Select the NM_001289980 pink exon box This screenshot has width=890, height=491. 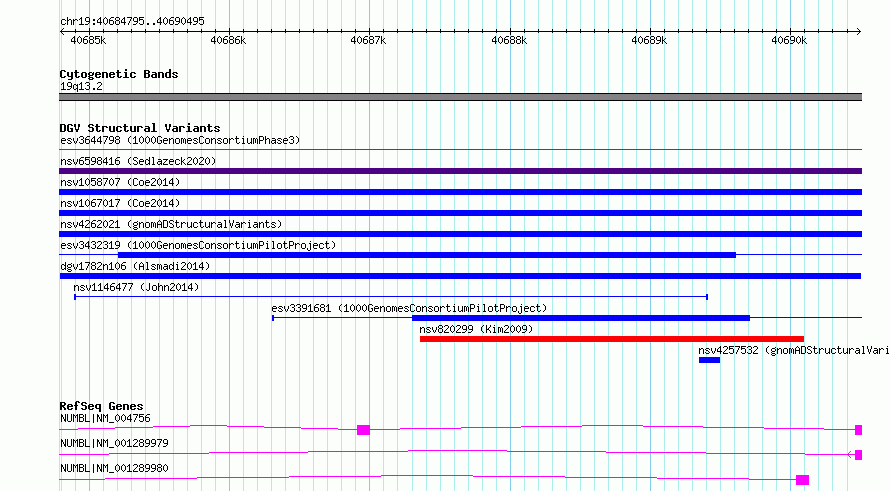pyautogui.click(x=802, y=480)
